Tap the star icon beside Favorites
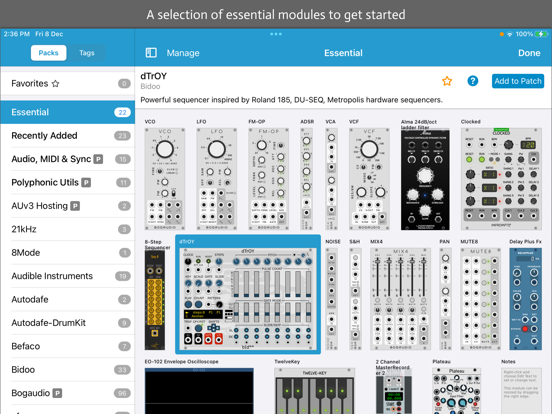The width and height of the screenshot is (552, 414). coord(55,83)
